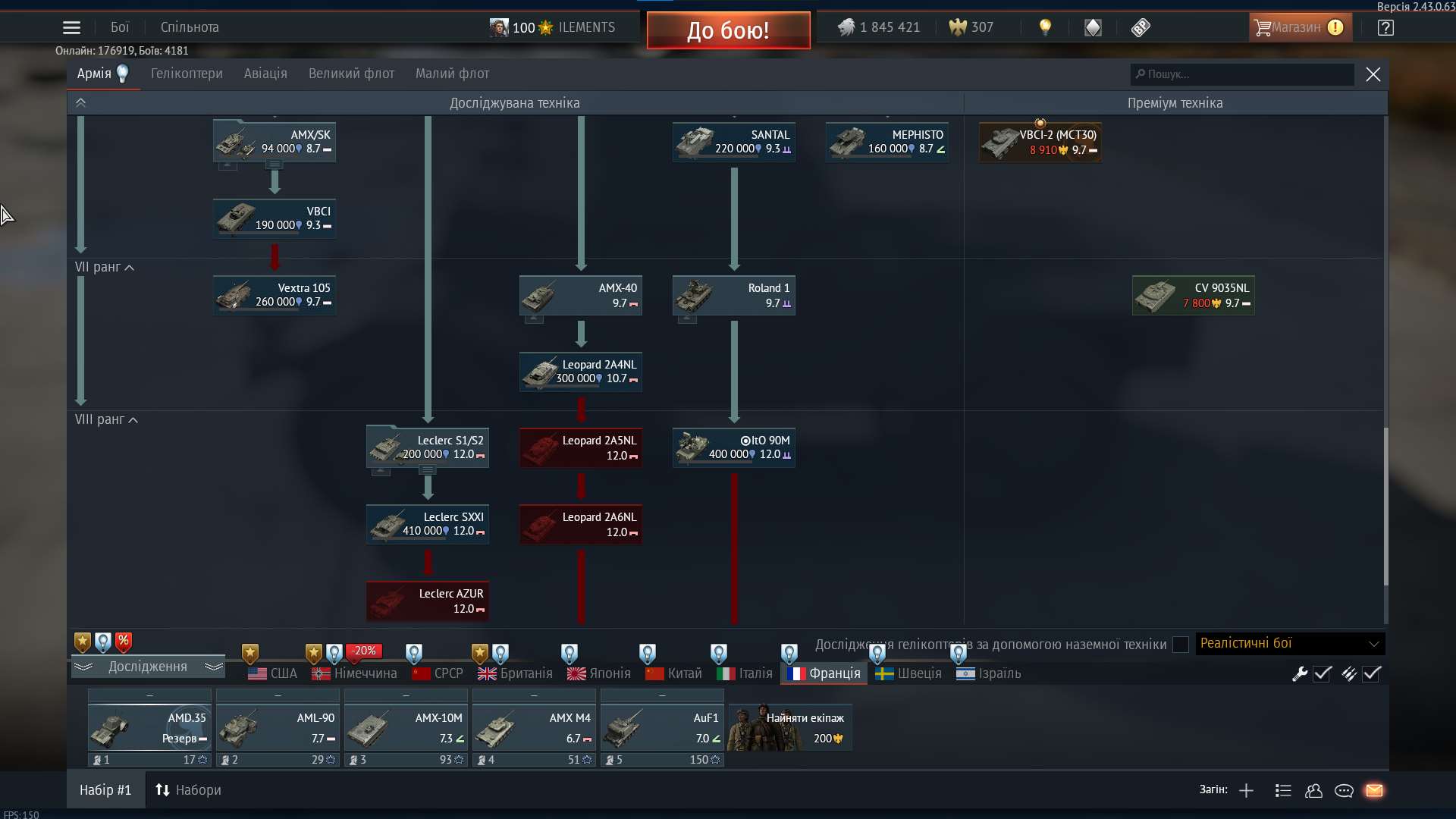Image resolution: width=1456 pixels, height=819 pixels.
Task: Select the AML-90 crew slot
Action: pos(278,728)
